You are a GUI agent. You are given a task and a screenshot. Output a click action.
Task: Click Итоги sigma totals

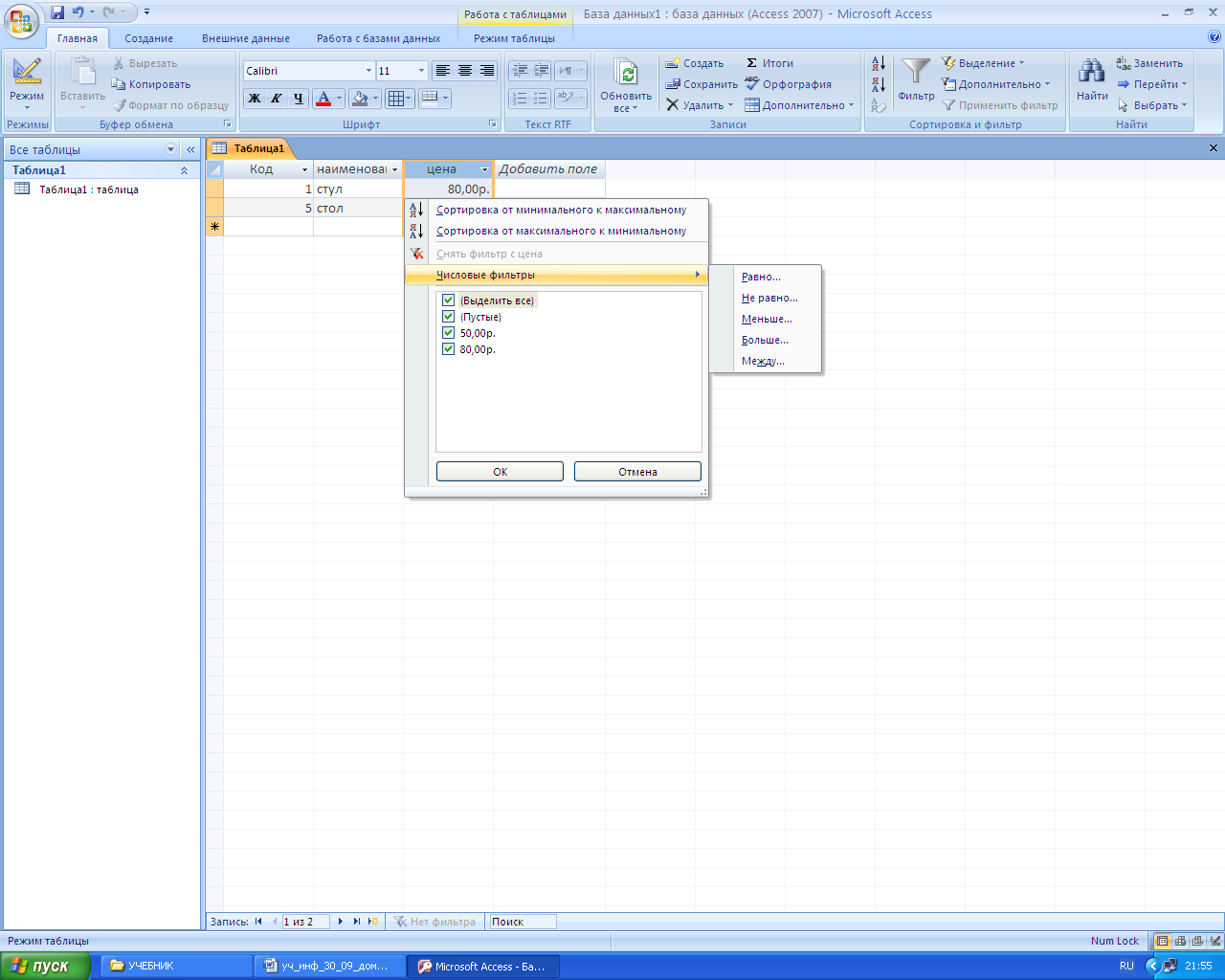point(769,63)
